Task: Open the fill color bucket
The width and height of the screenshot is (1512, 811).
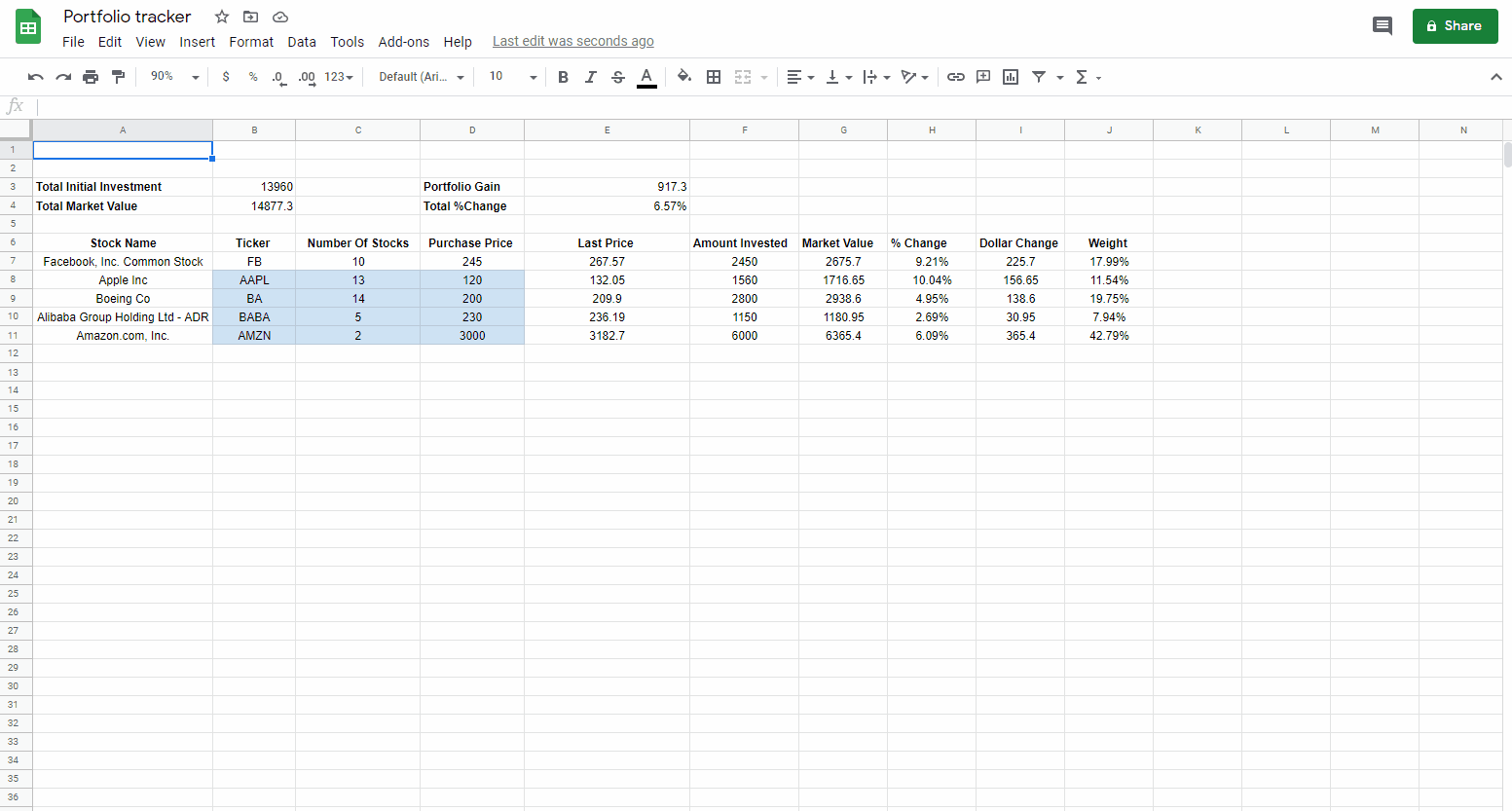Action: tap(684, 77)
